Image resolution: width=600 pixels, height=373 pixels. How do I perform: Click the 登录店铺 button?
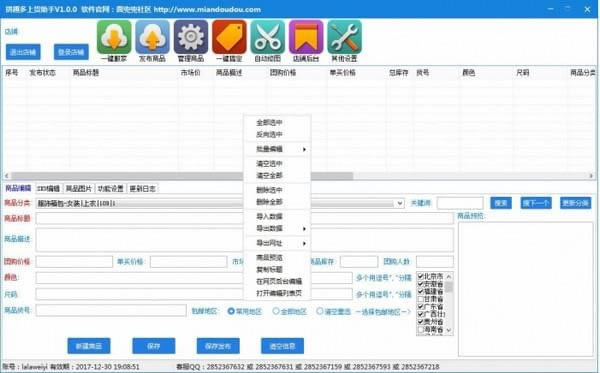tap(71, 52)
